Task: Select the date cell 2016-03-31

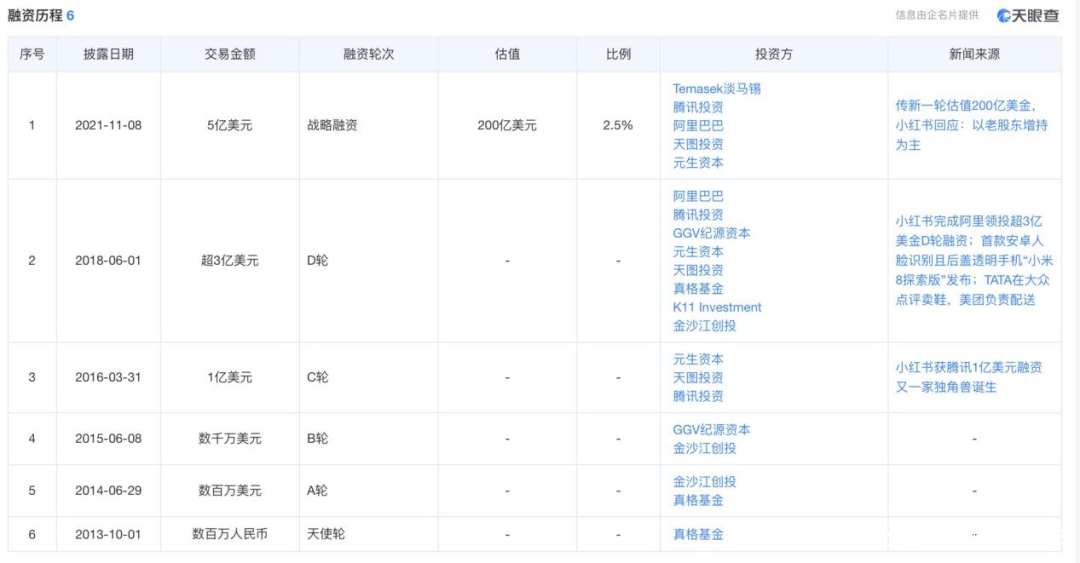Action: tap(108, 378)
